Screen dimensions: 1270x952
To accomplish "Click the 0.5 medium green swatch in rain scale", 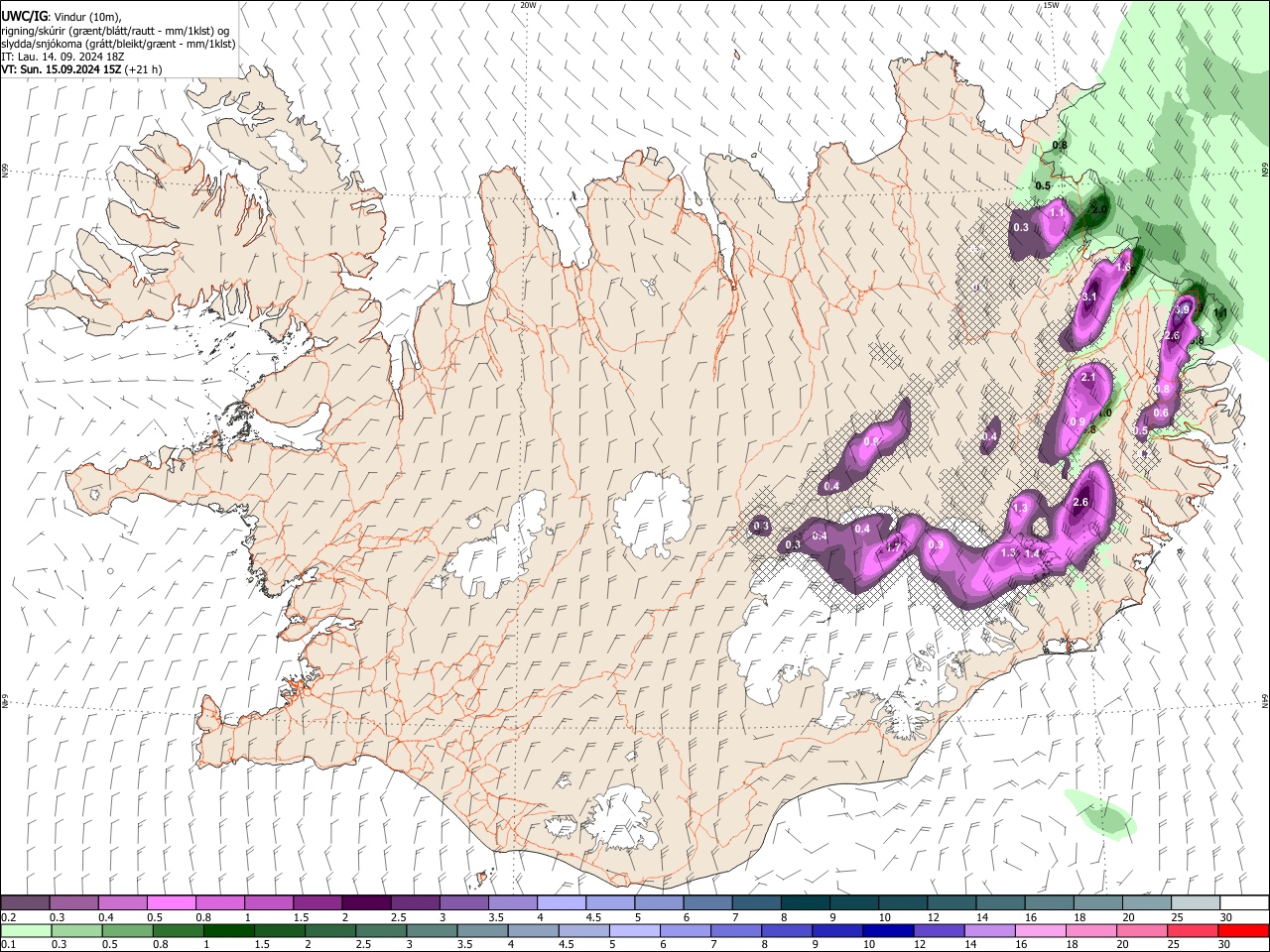I will 127,930.
